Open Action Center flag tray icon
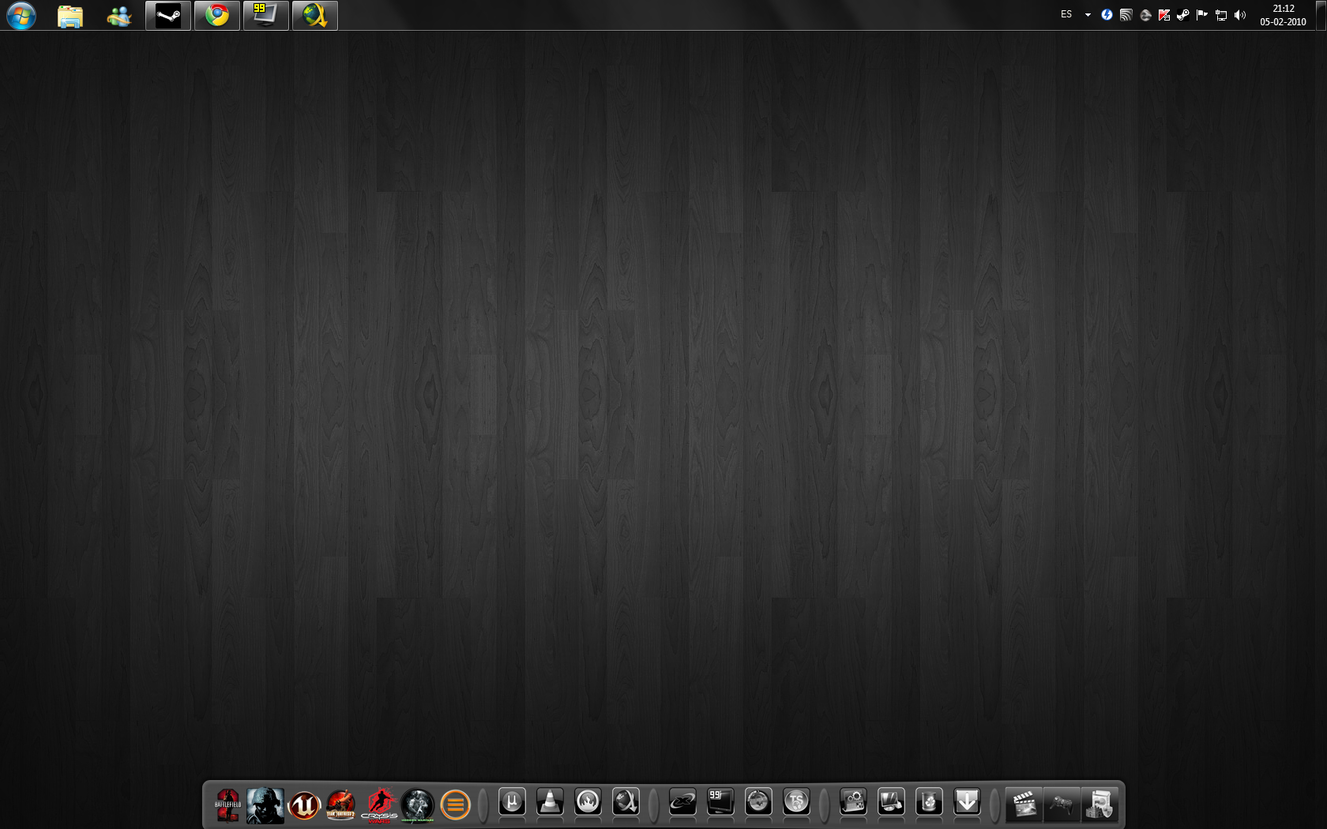 pyautogui.click(x=1202, y=15)
